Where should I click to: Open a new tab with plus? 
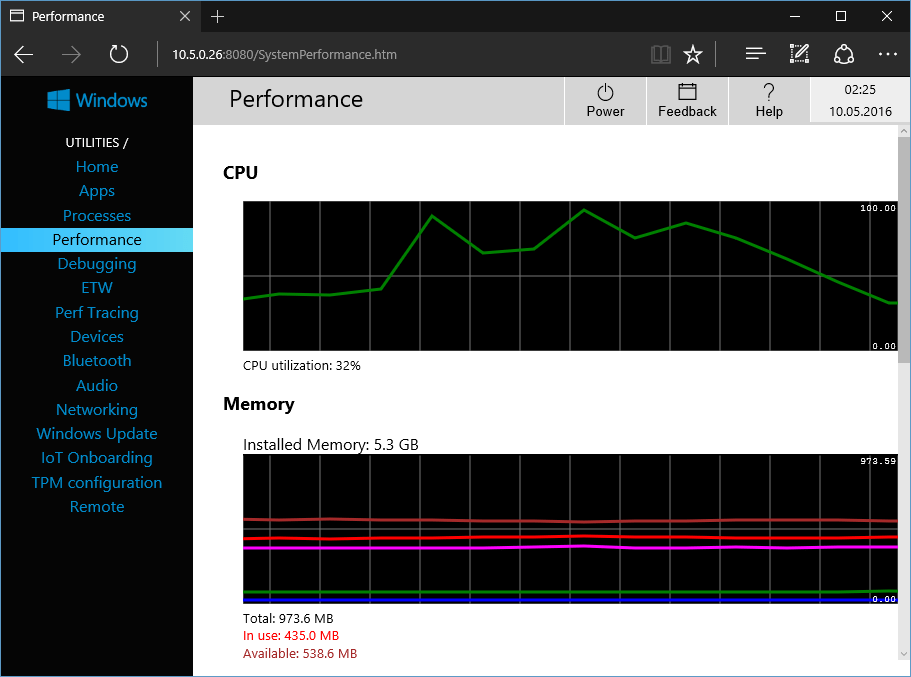[x=218, y=16]
